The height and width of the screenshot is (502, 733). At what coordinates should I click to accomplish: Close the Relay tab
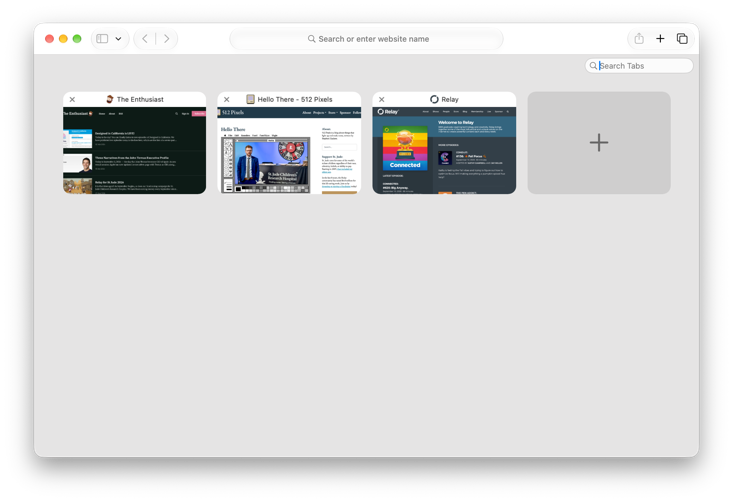pyautogui.click(x=381, y=100)
